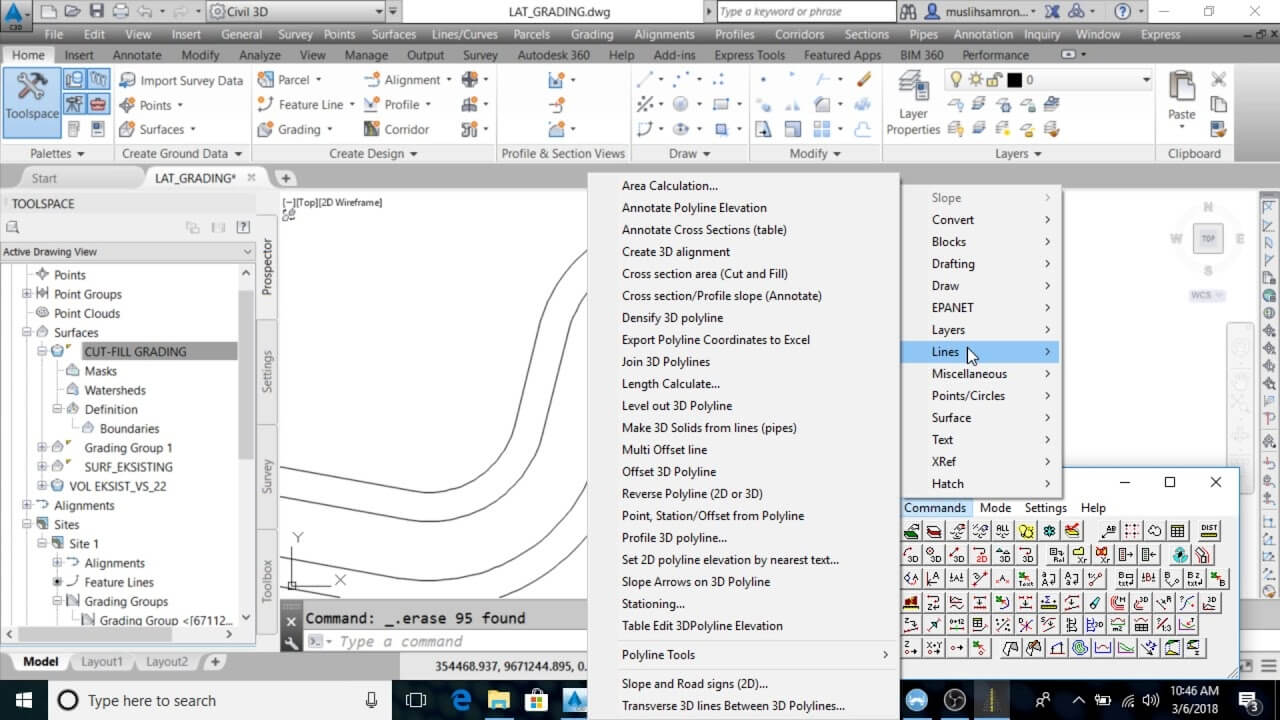
Task: Click the ALL icon in floating toolbar
Action: coord(1003,531)
